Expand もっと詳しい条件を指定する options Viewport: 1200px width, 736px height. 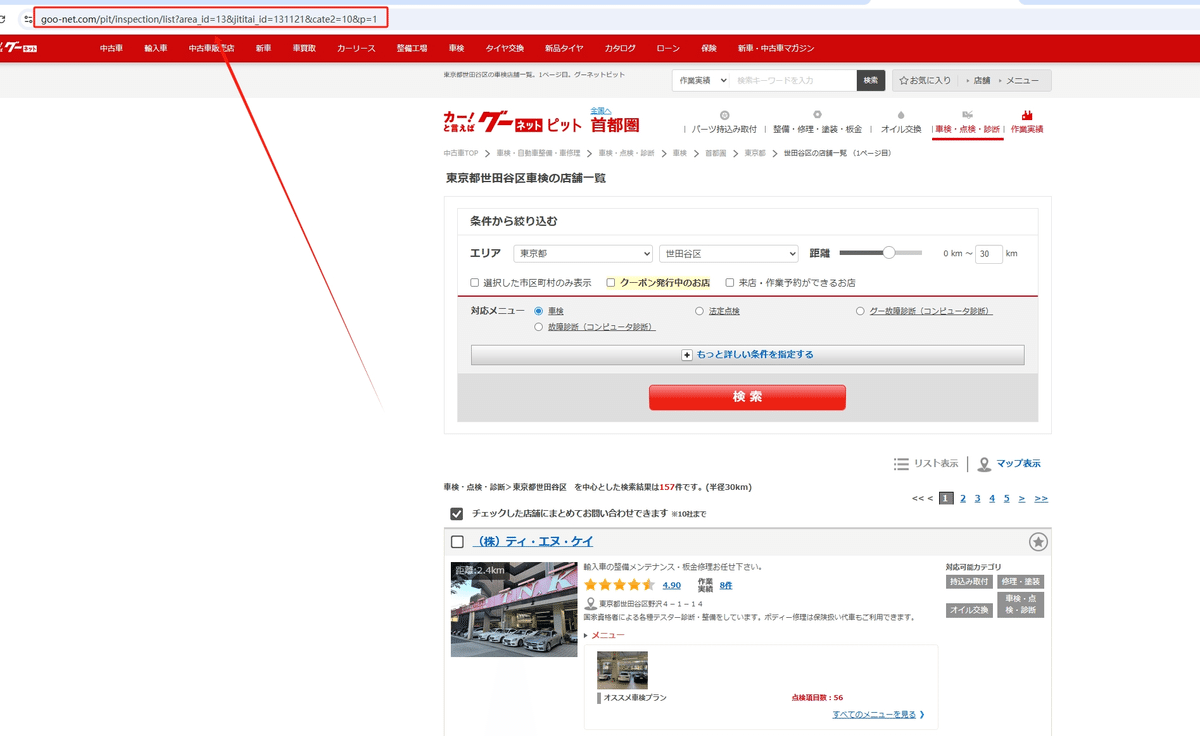(x=747, y=355)
